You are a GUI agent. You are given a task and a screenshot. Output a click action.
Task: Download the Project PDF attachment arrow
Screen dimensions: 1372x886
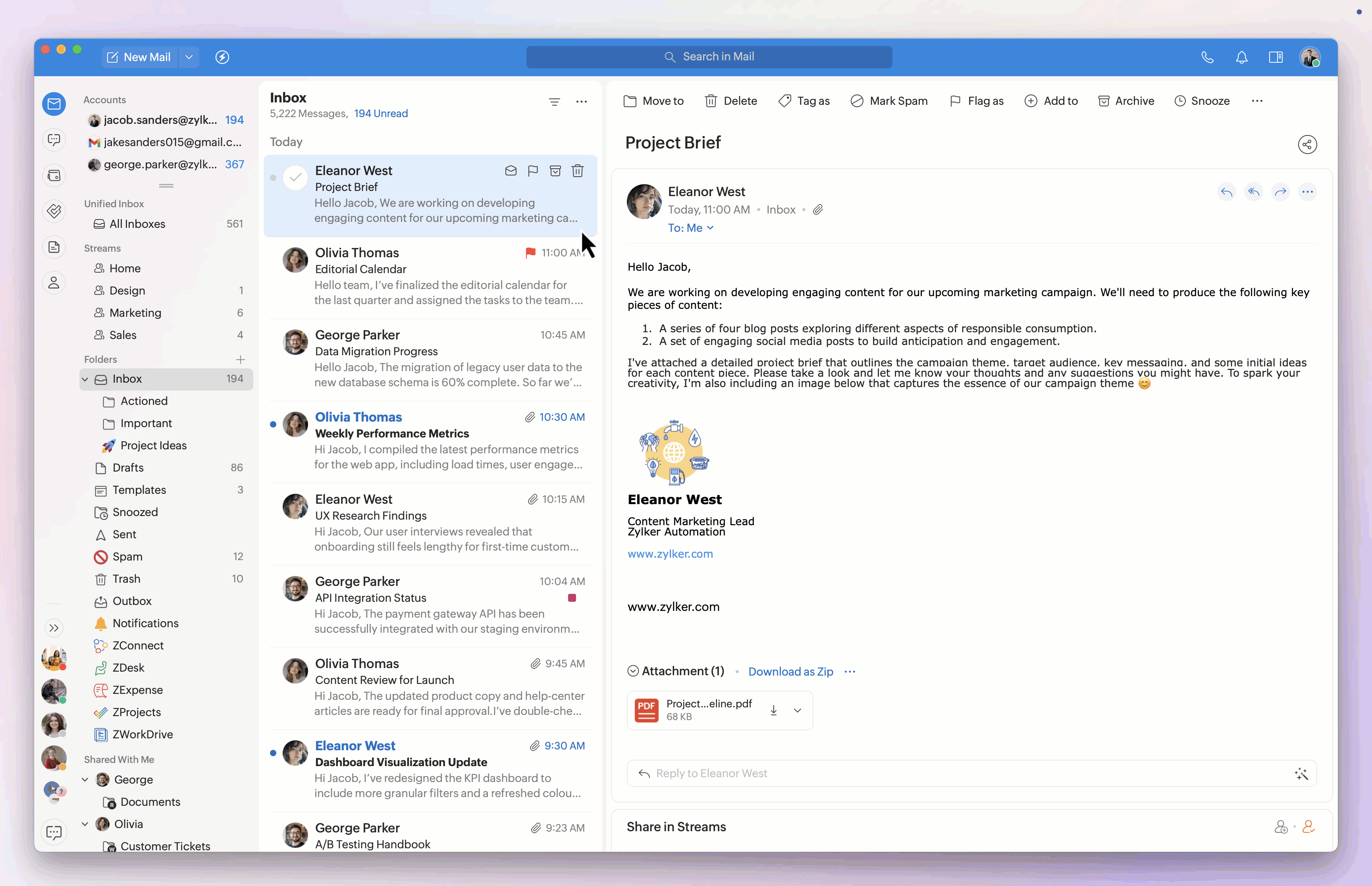pyautogui.click(x=774, y=711)
